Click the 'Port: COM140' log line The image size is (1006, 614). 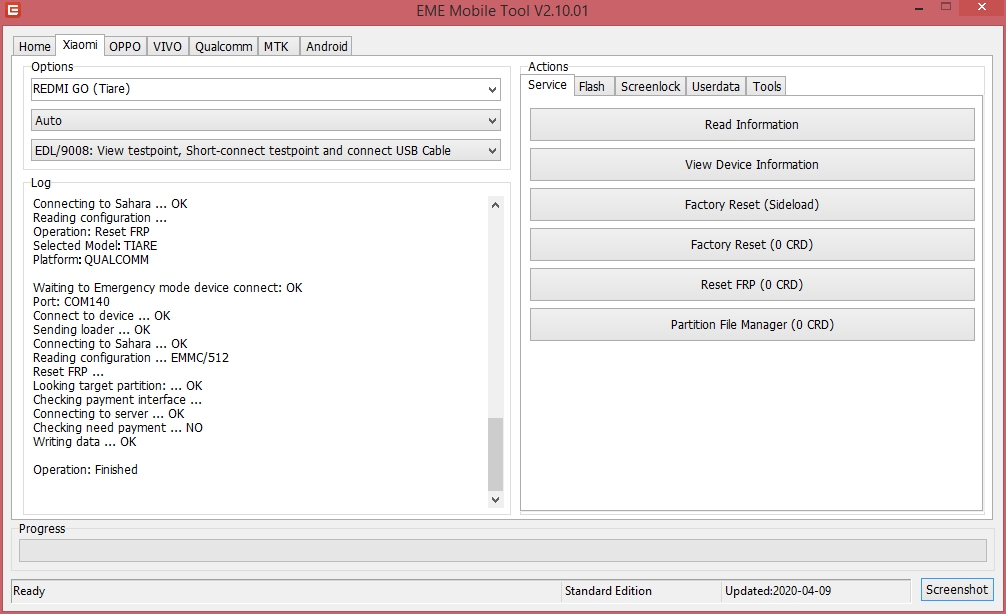coord(71,302)
